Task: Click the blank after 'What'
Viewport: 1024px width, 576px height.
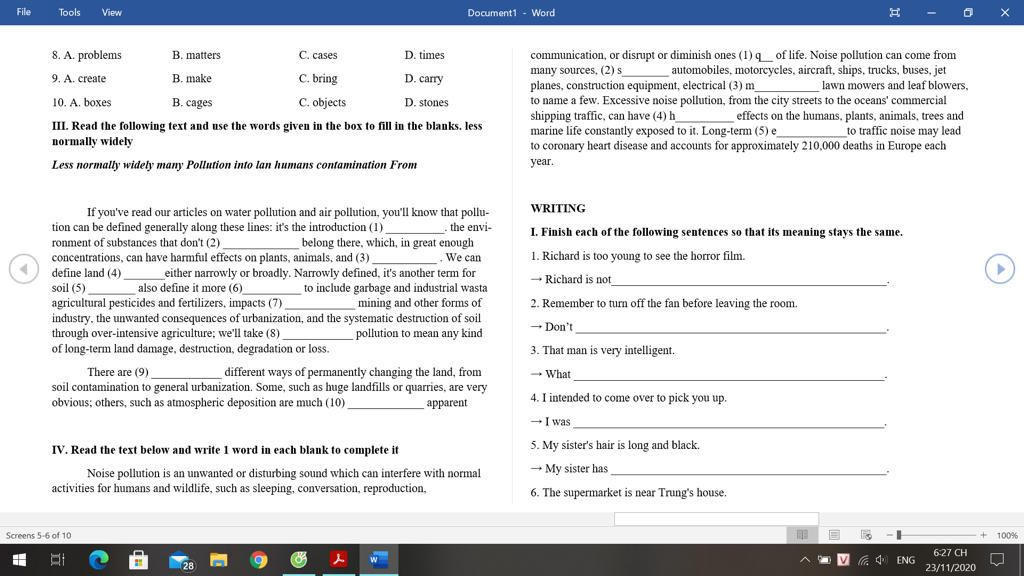Action: coord(728,375)
